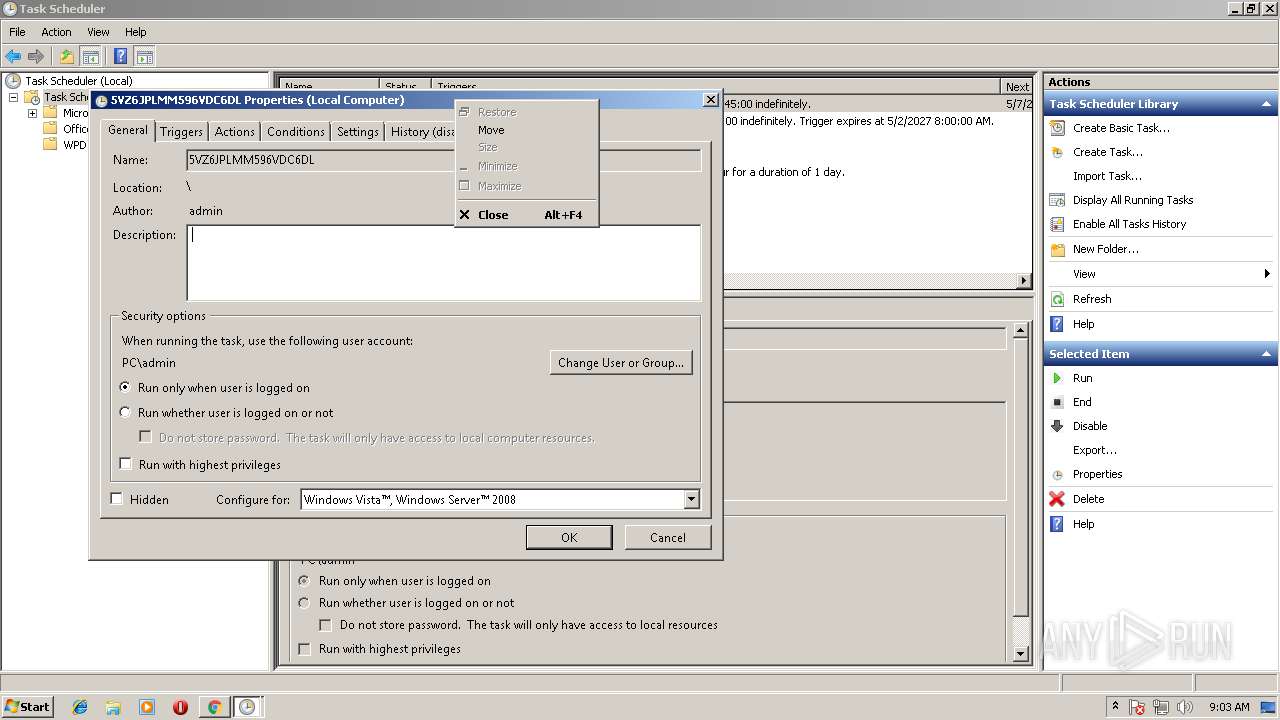Click the Back arrow in the toolbar
1280x720 pixels.
click(x=13, y=57)
